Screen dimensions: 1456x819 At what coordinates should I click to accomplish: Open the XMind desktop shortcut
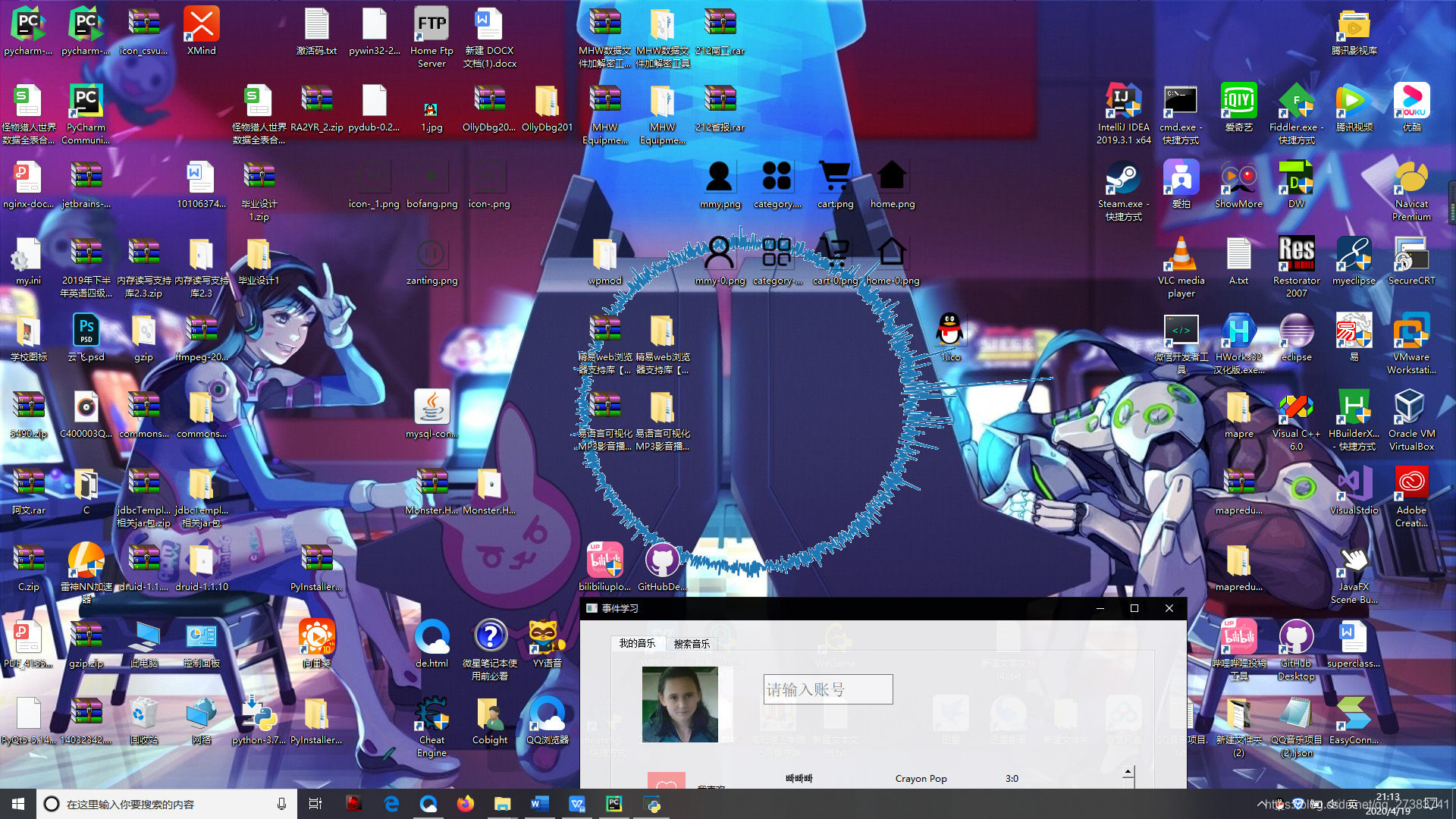click(202, 25)
